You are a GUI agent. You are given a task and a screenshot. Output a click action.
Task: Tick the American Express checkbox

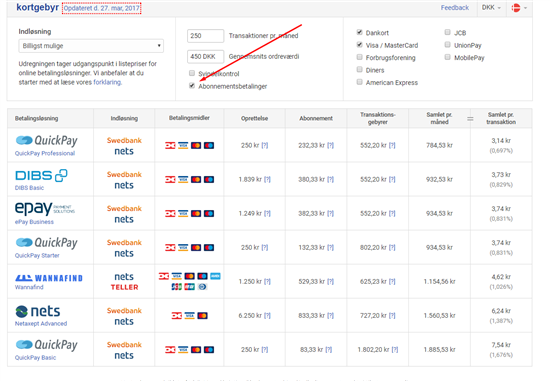(360, 82)
